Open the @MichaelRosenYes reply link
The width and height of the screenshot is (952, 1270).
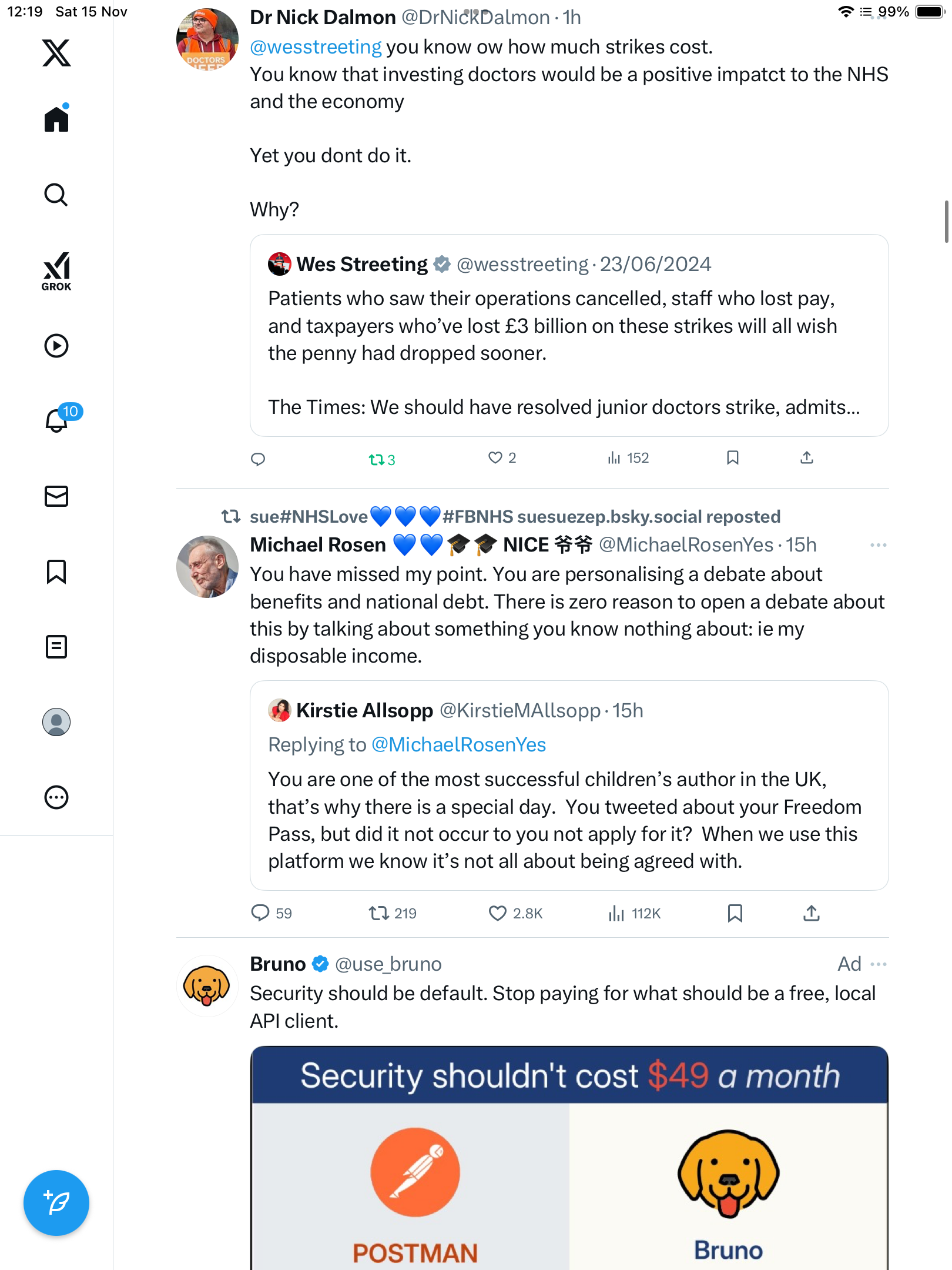pos(458,745)
